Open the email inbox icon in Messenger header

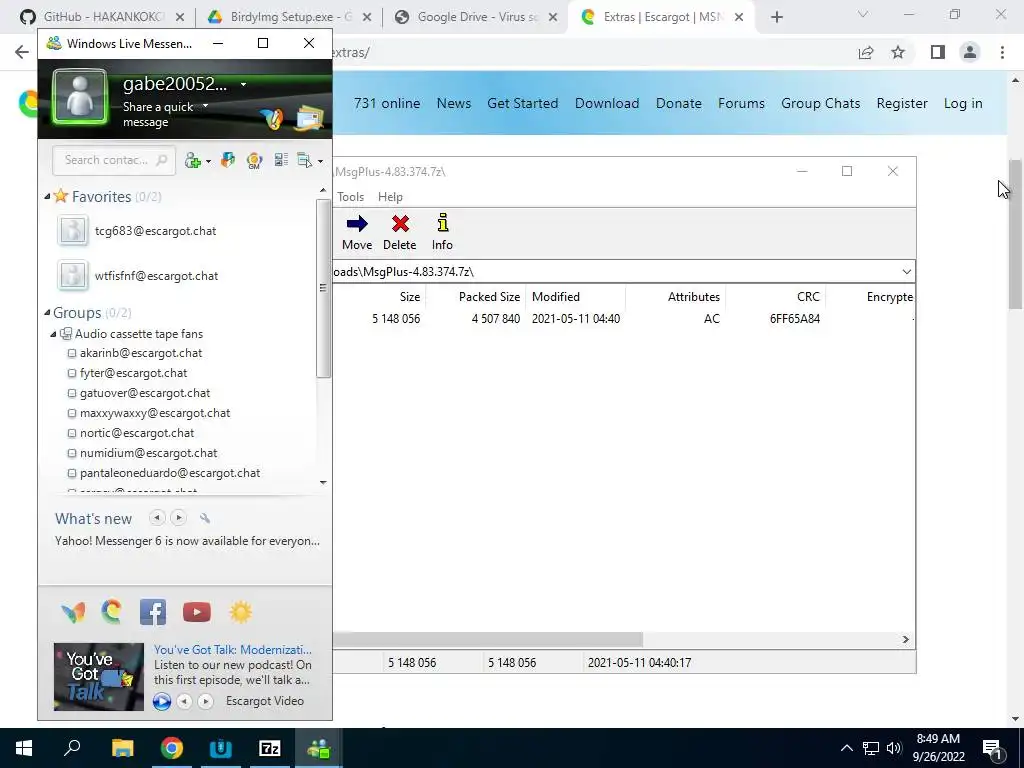tap(310, 118)
